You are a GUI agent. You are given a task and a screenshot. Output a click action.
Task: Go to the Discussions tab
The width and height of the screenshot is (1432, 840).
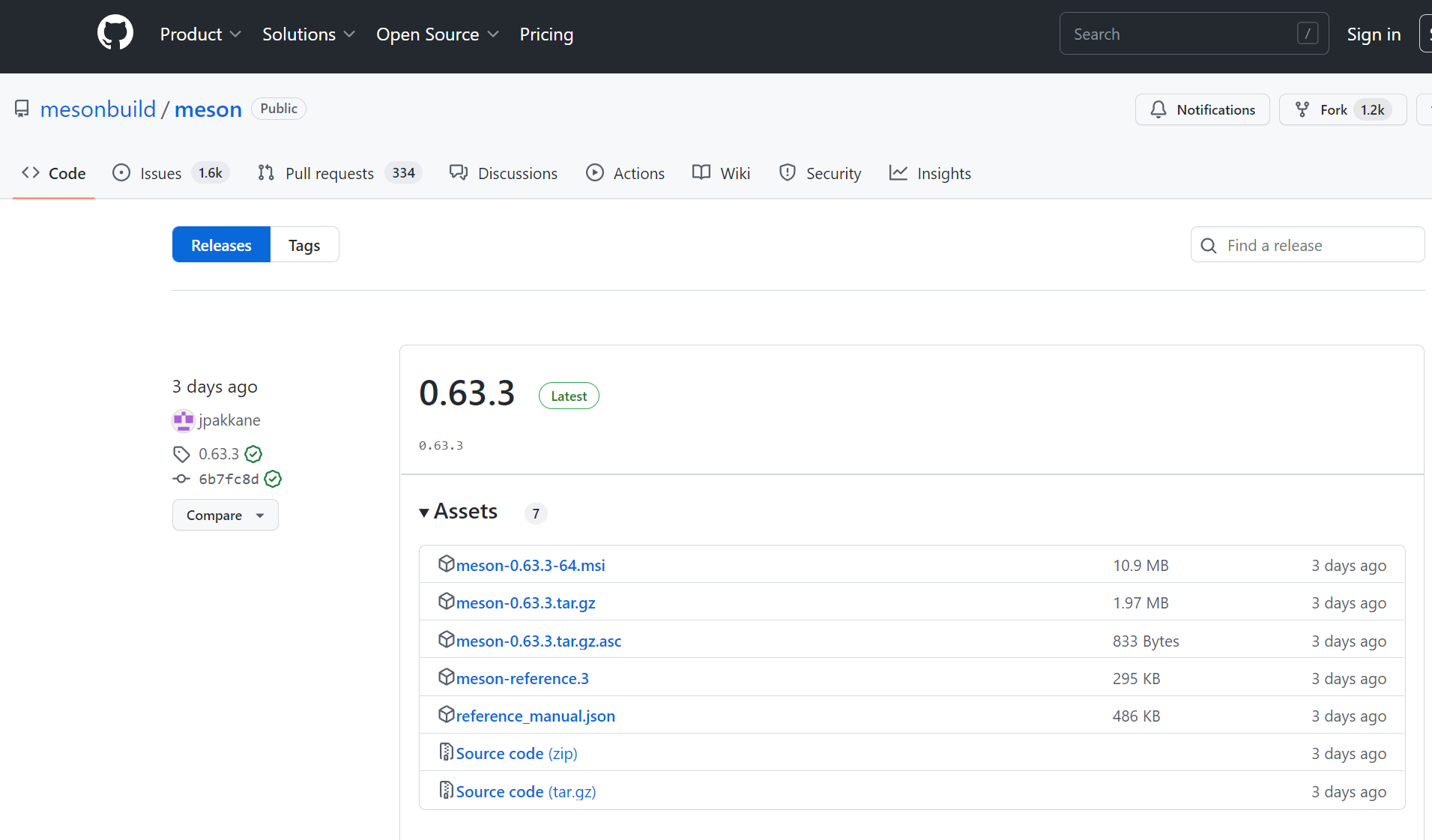coord(504,173)
